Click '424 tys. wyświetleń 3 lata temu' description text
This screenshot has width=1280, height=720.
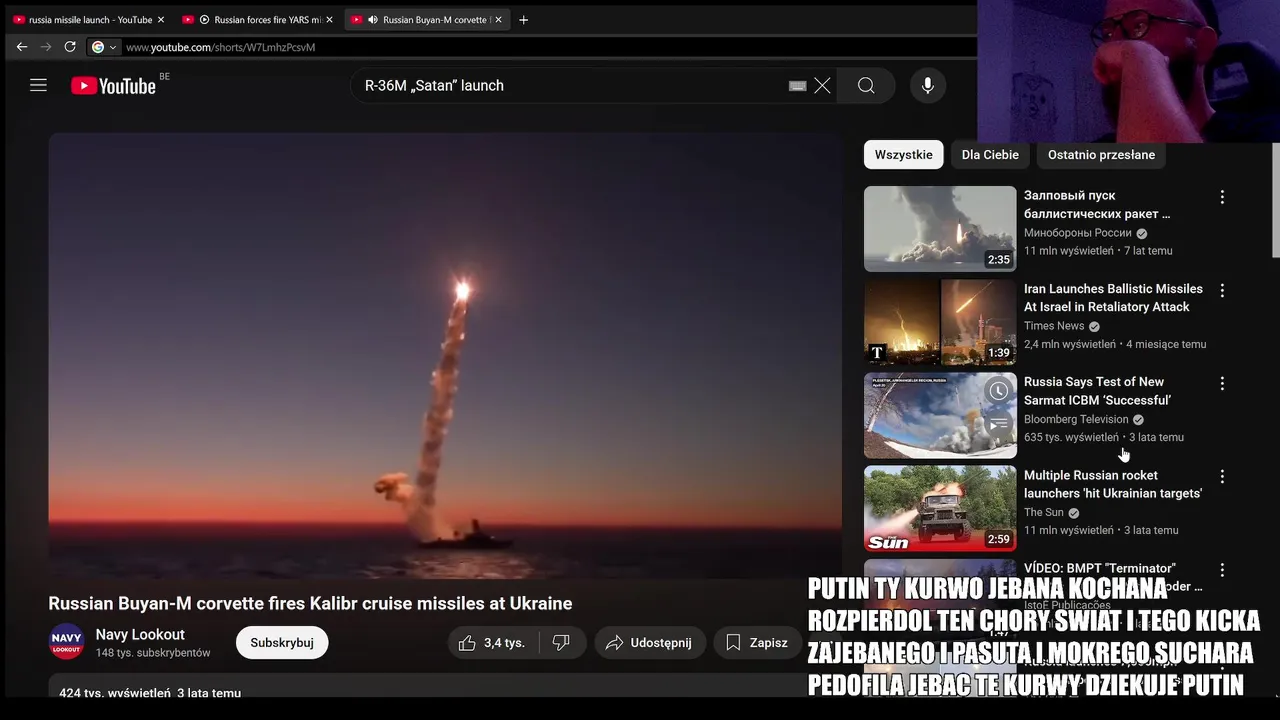(x=150, y=692)
